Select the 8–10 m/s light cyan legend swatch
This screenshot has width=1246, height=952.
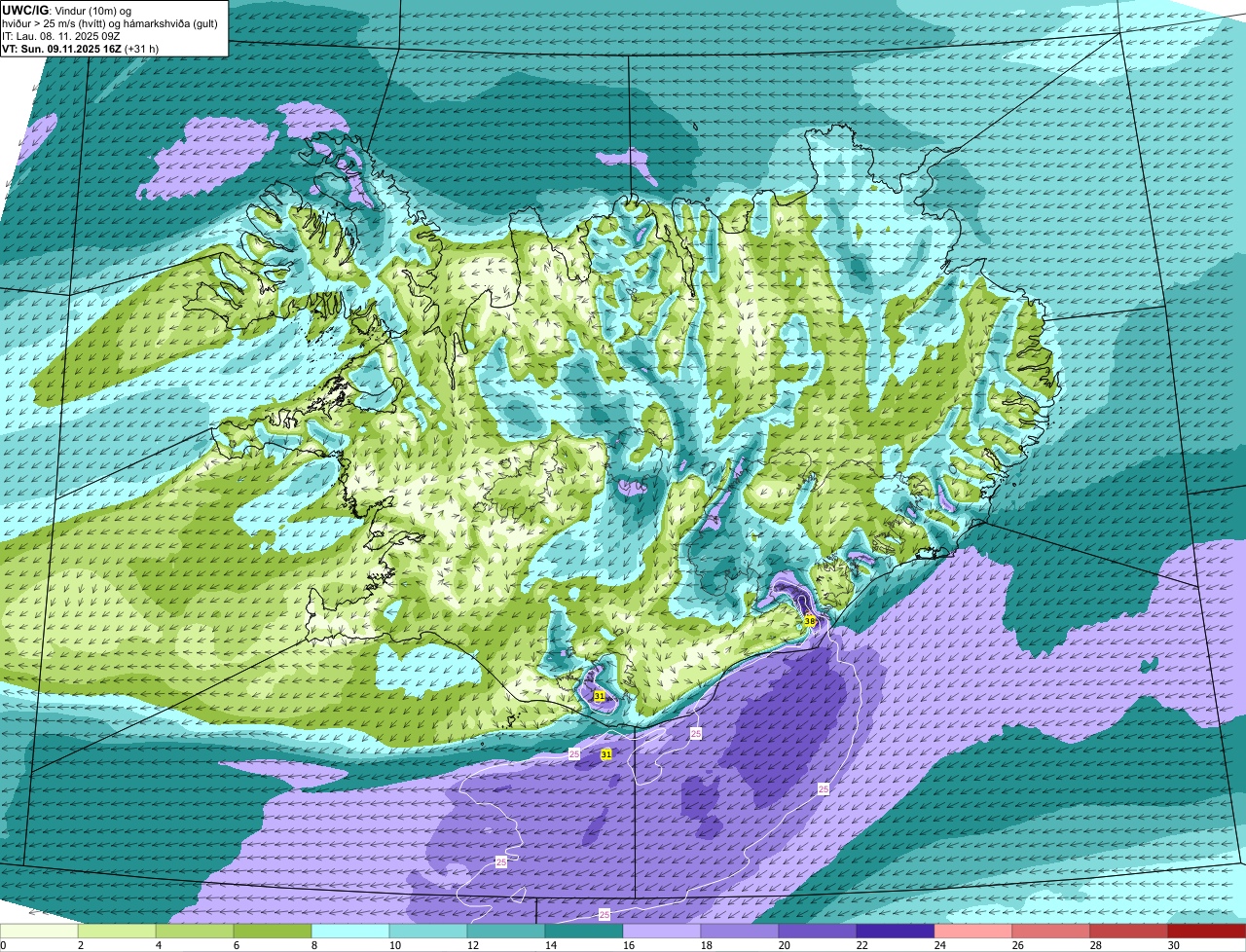coord(350,932)
